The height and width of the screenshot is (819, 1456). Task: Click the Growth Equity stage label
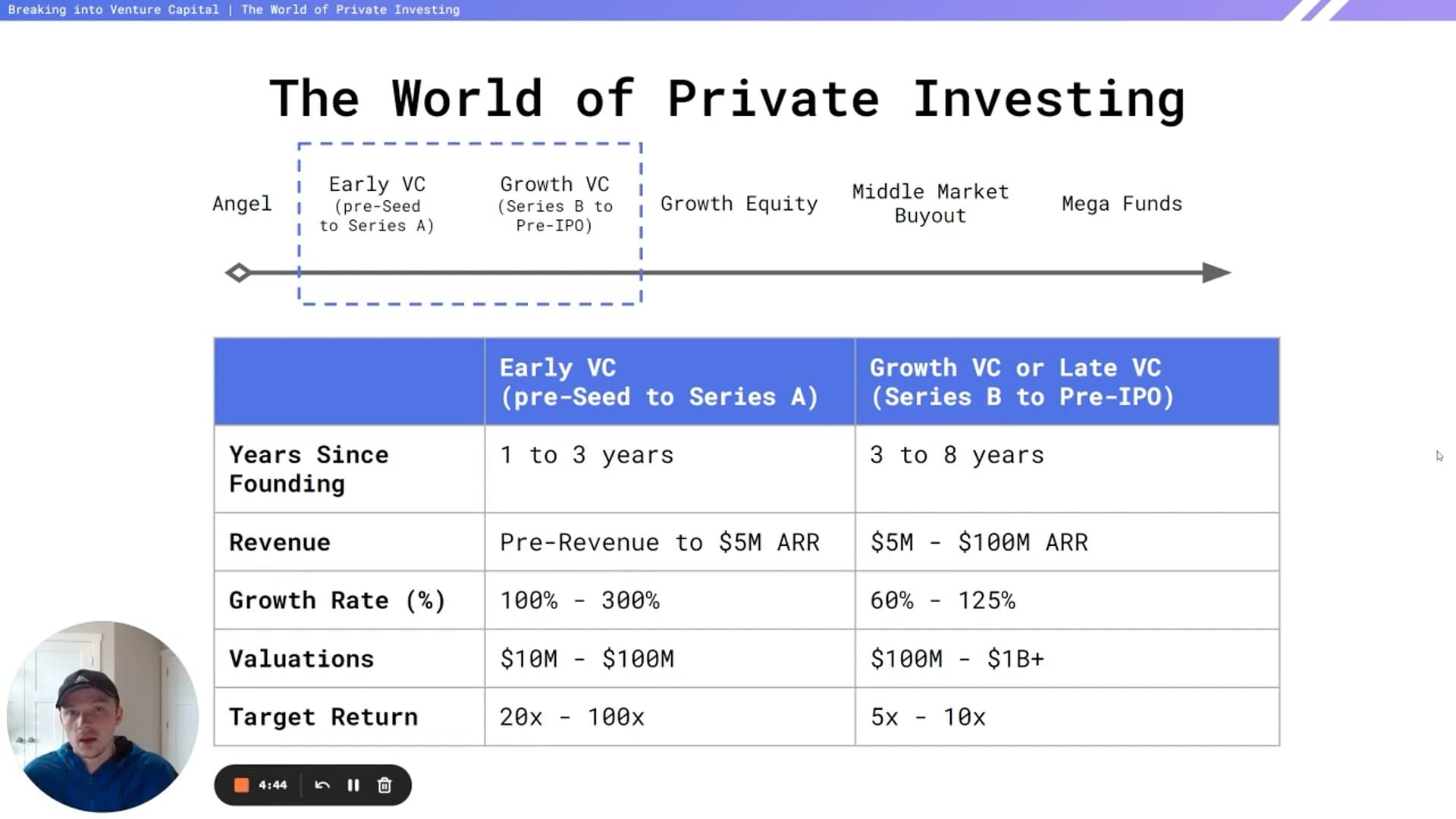739,204
